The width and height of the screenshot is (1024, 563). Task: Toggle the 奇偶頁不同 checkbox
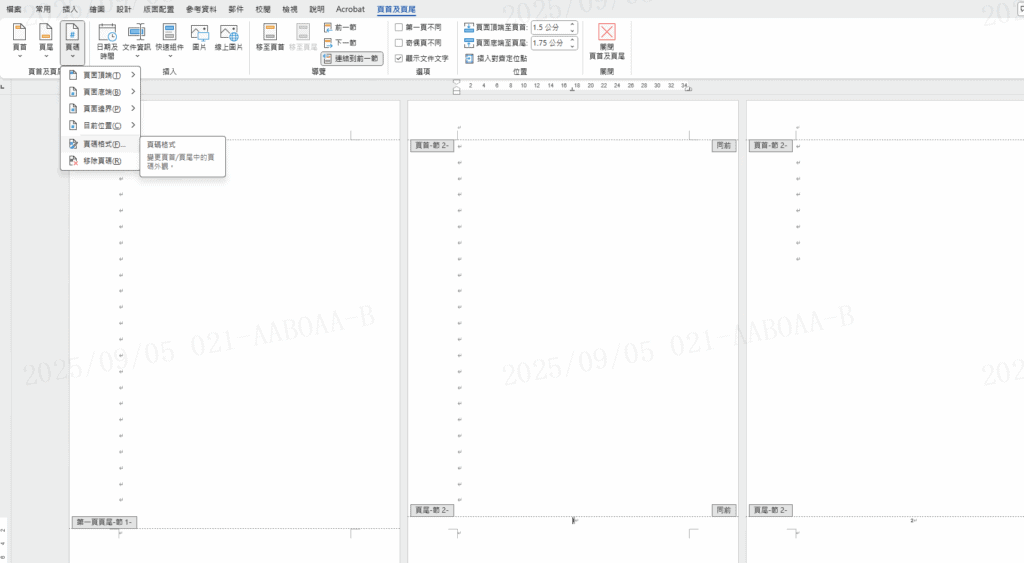(x=399, y=42)
